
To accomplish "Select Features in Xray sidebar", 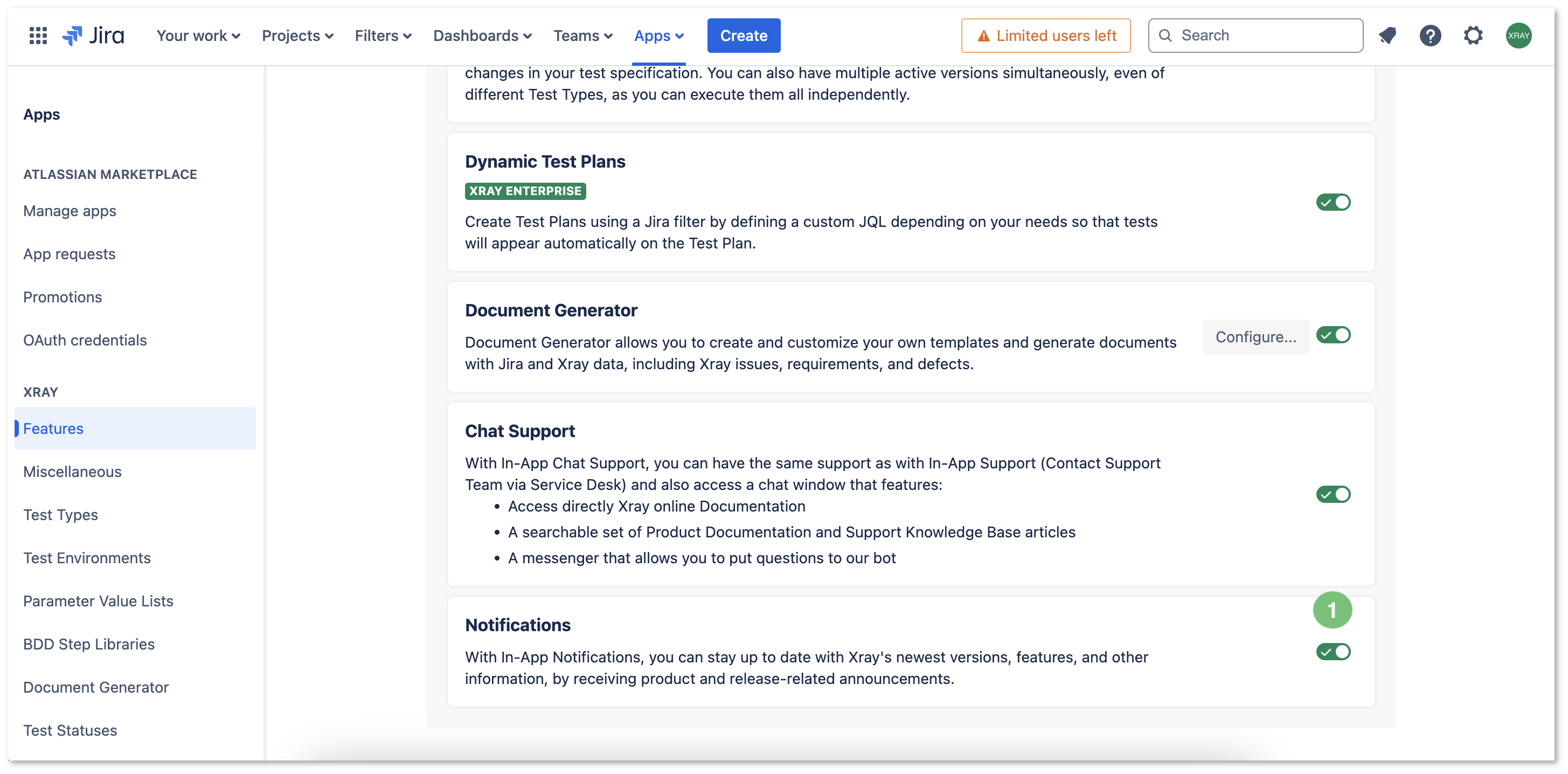I will [x=135, y=428].
